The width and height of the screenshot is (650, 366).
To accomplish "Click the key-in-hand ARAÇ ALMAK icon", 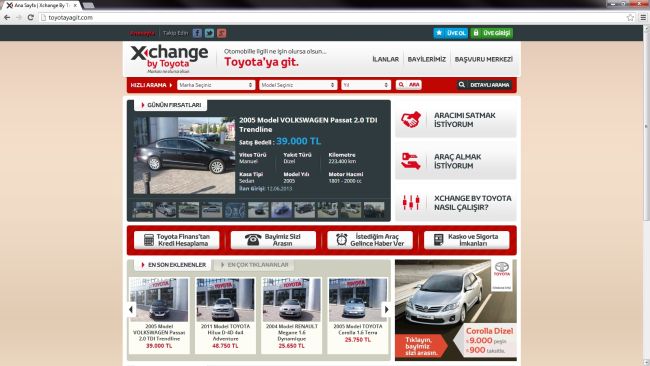I will click(x=411, y=161).
